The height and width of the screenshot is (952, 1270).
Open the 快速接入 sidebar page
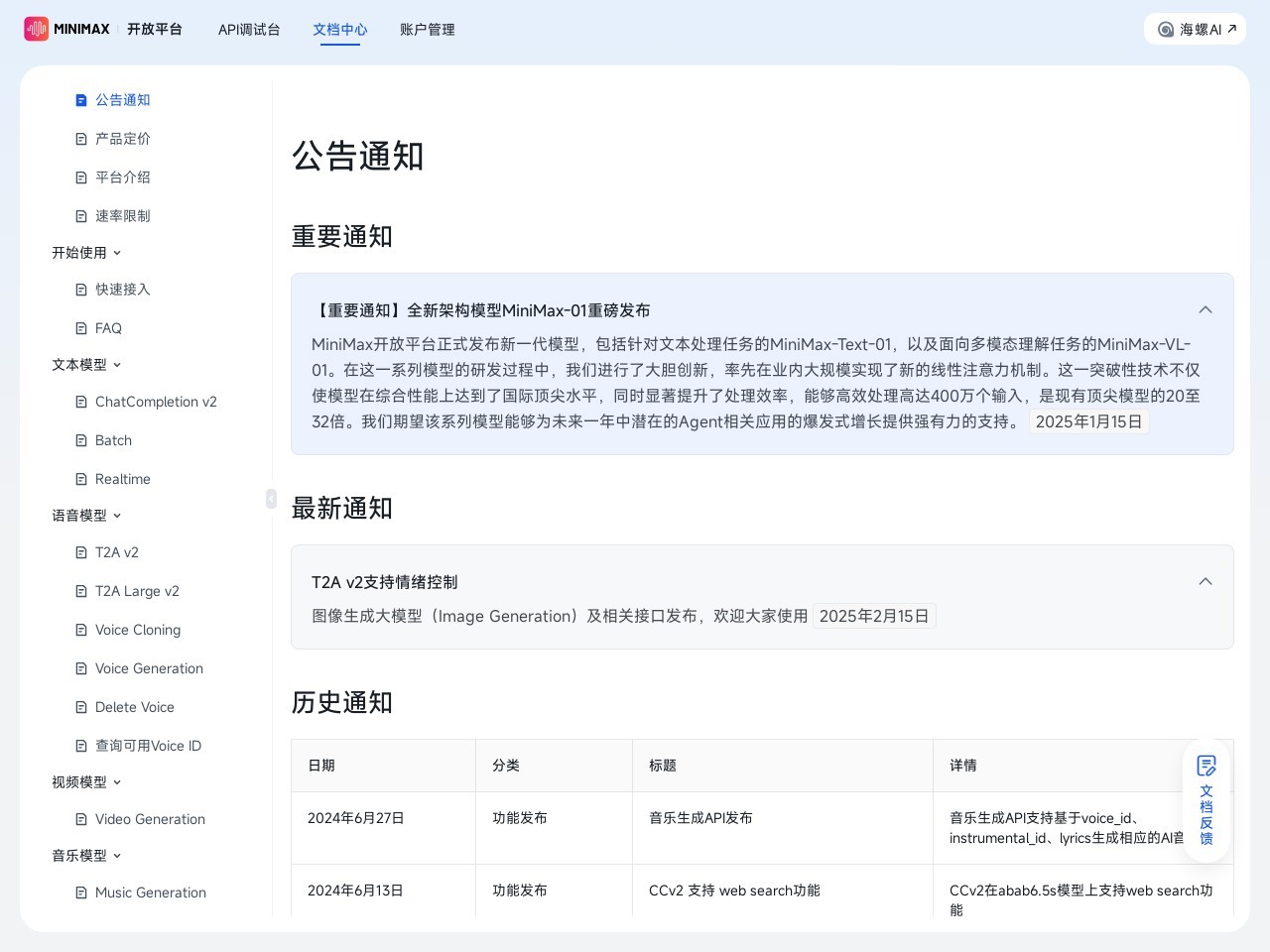coord(123,290)
